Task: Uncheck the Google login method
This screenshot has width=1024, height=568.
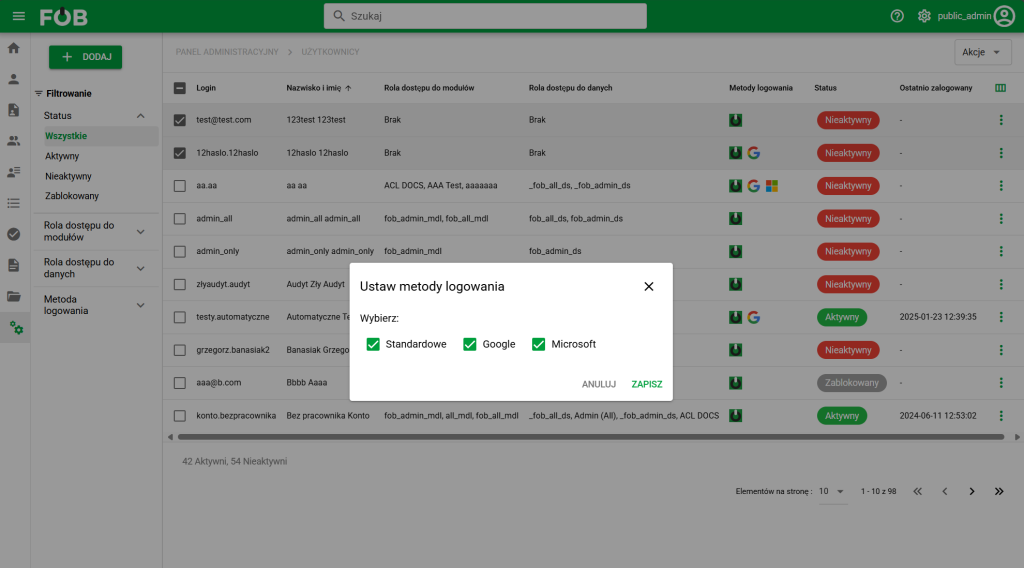Action: coord(470,344)
